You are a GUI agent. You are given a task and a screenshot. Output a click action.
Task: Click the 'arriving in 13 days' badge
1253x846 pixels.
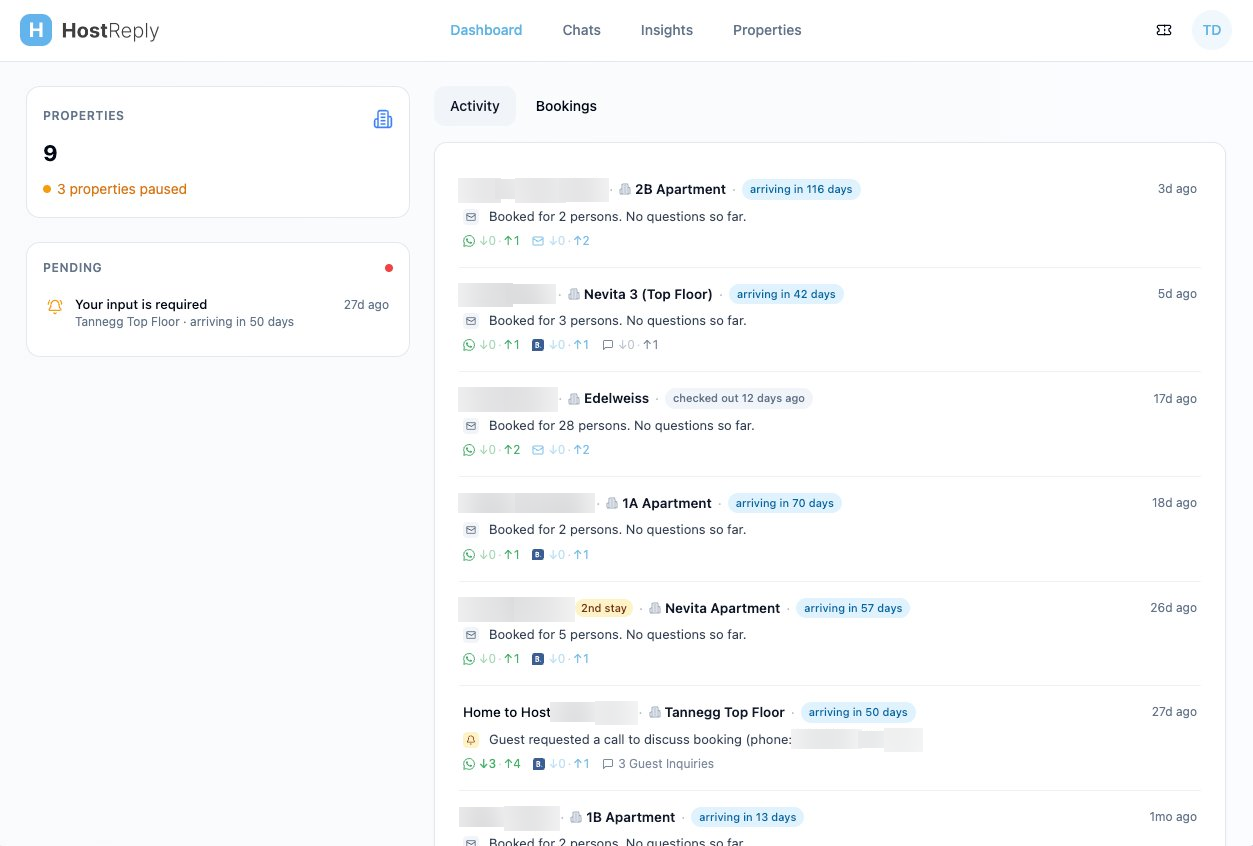pyautogui.click(x=748, y=817)
